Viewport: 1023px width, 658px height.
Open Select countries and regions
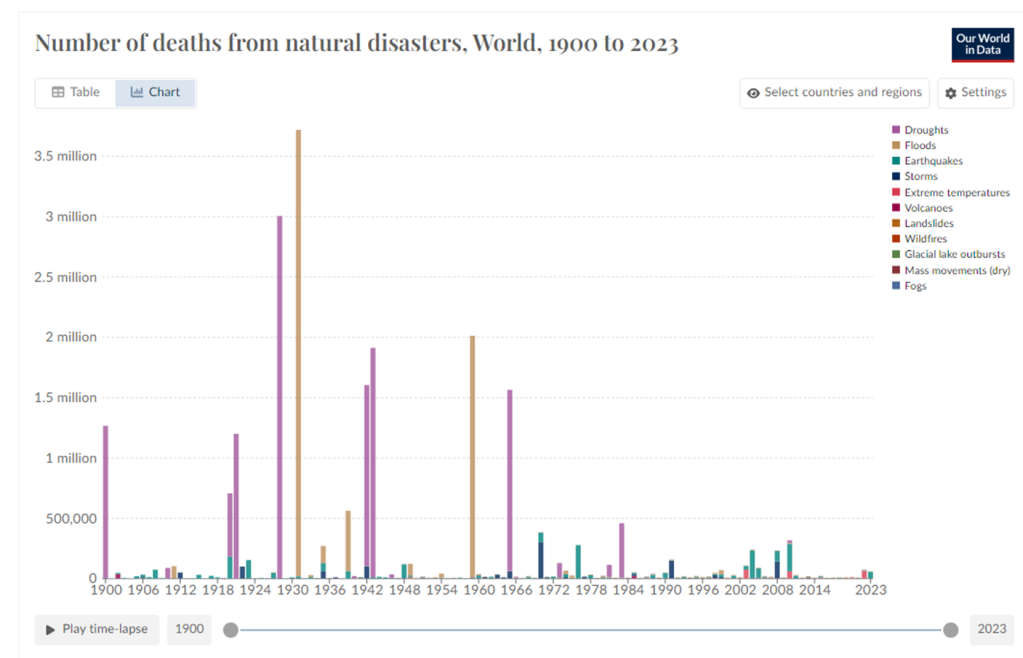pos(834,93)
